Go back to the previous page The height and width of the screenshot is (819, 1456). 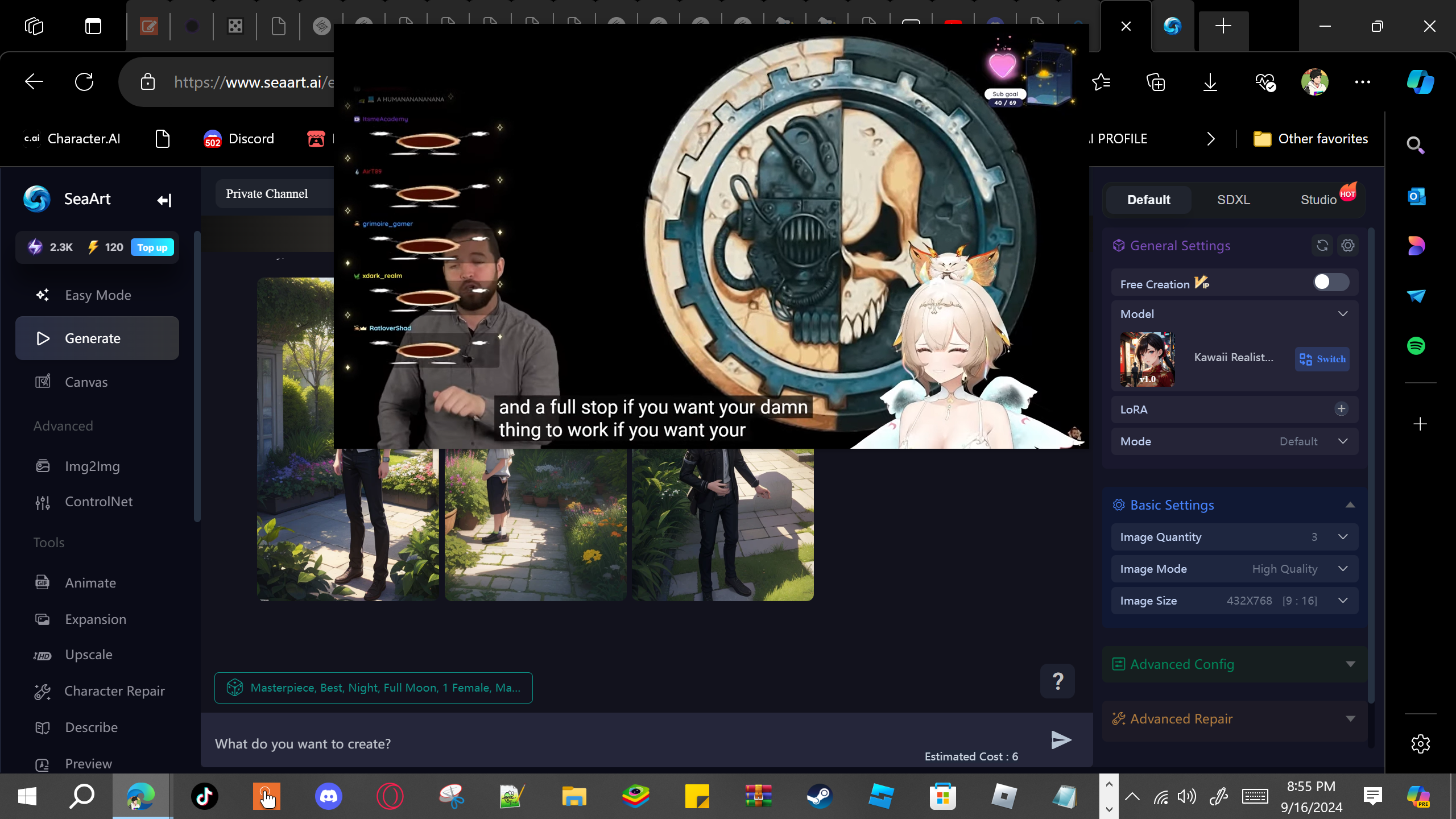click(x=34, y=82)
